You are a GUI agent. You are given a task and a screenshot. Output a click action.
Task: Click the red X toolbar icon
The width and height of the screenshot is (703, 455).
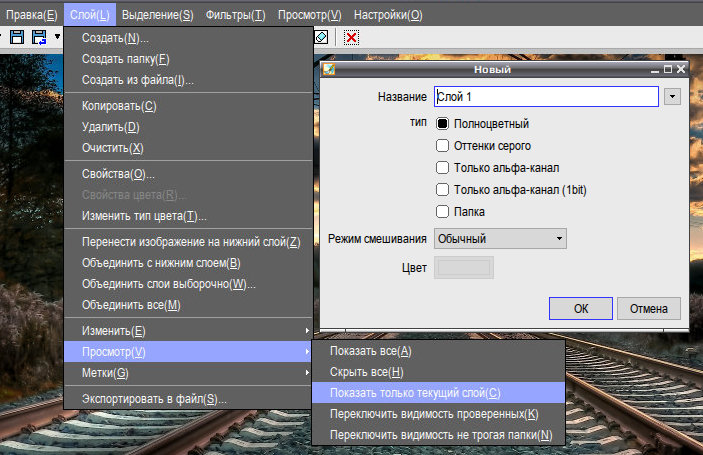pyautogui.click(x=351, y=37)
